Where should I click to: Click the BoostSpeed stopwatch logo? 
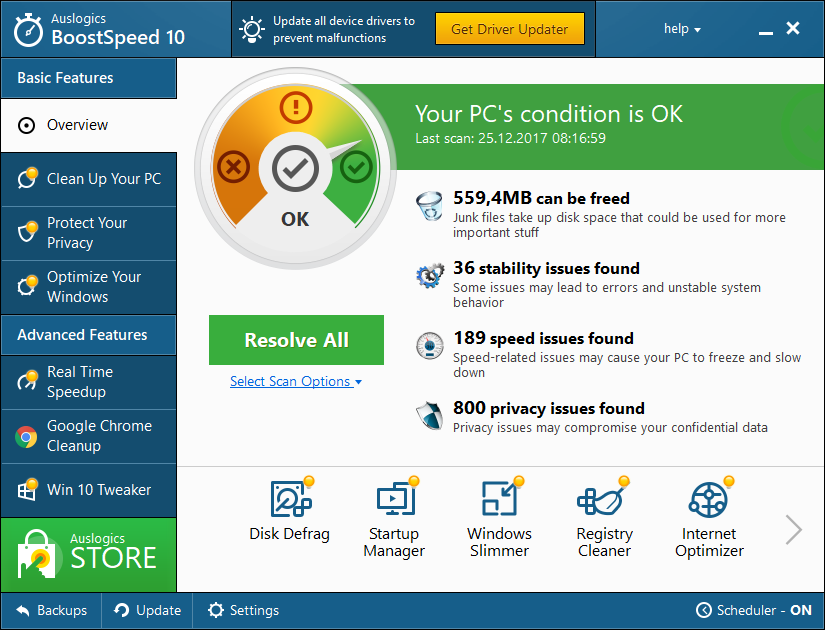(x=27, y=30)
